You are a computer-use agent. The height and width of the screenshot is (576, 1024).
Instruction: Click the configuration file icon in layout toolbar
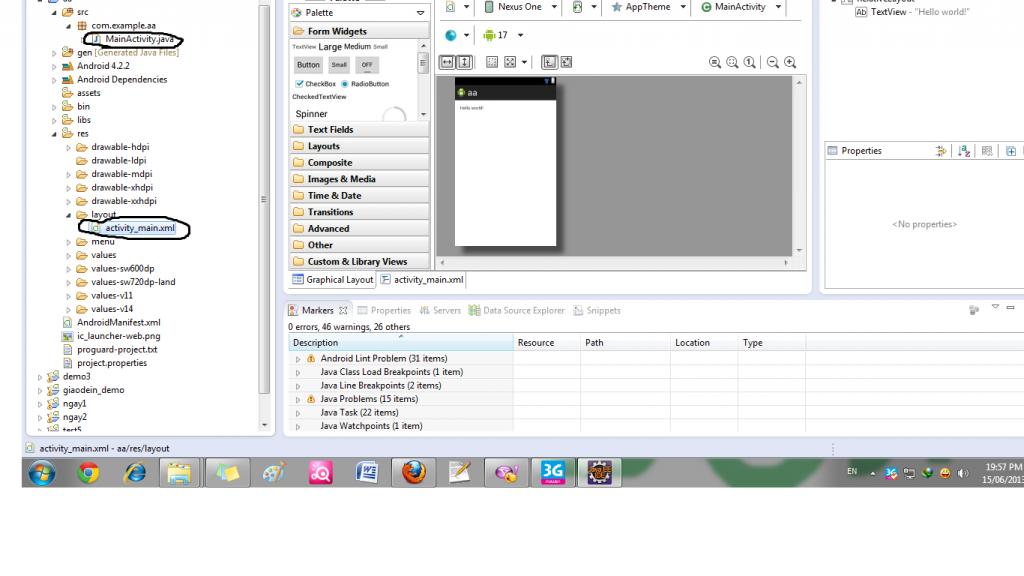pos(451,7)
